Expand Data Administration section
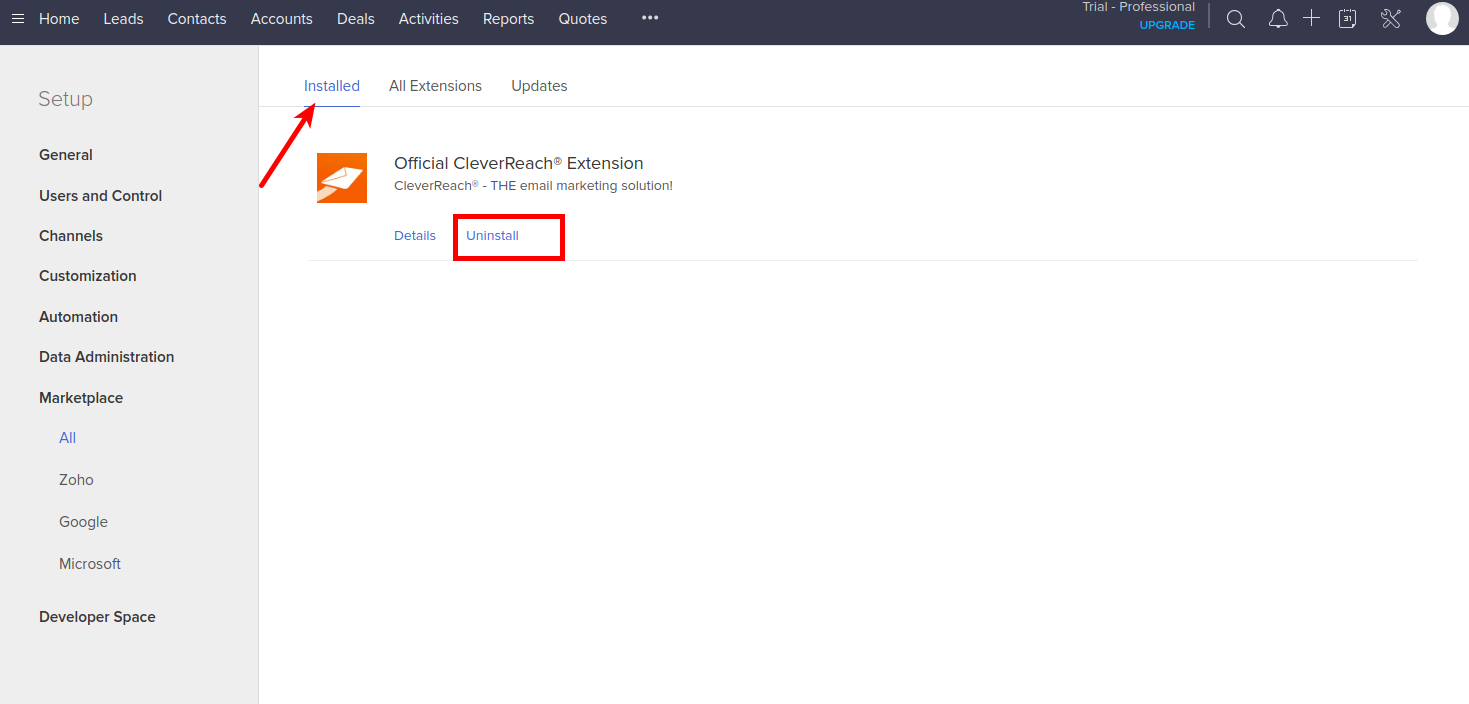The width and height of the screenshot is (1469, 704). tap(106, 357)
